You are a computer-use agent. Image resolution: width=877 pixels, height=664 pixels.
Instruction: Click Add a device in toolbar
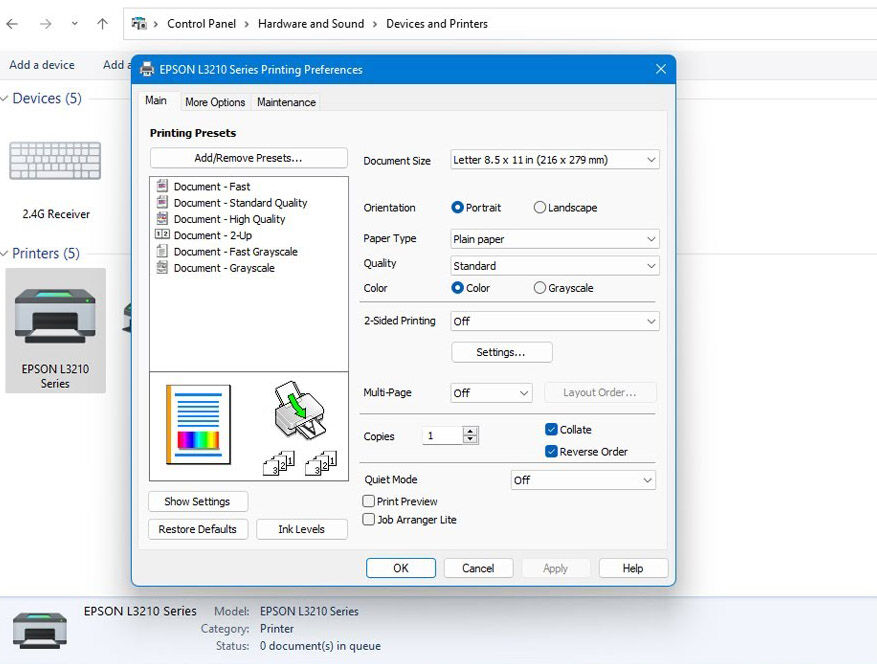42,65
